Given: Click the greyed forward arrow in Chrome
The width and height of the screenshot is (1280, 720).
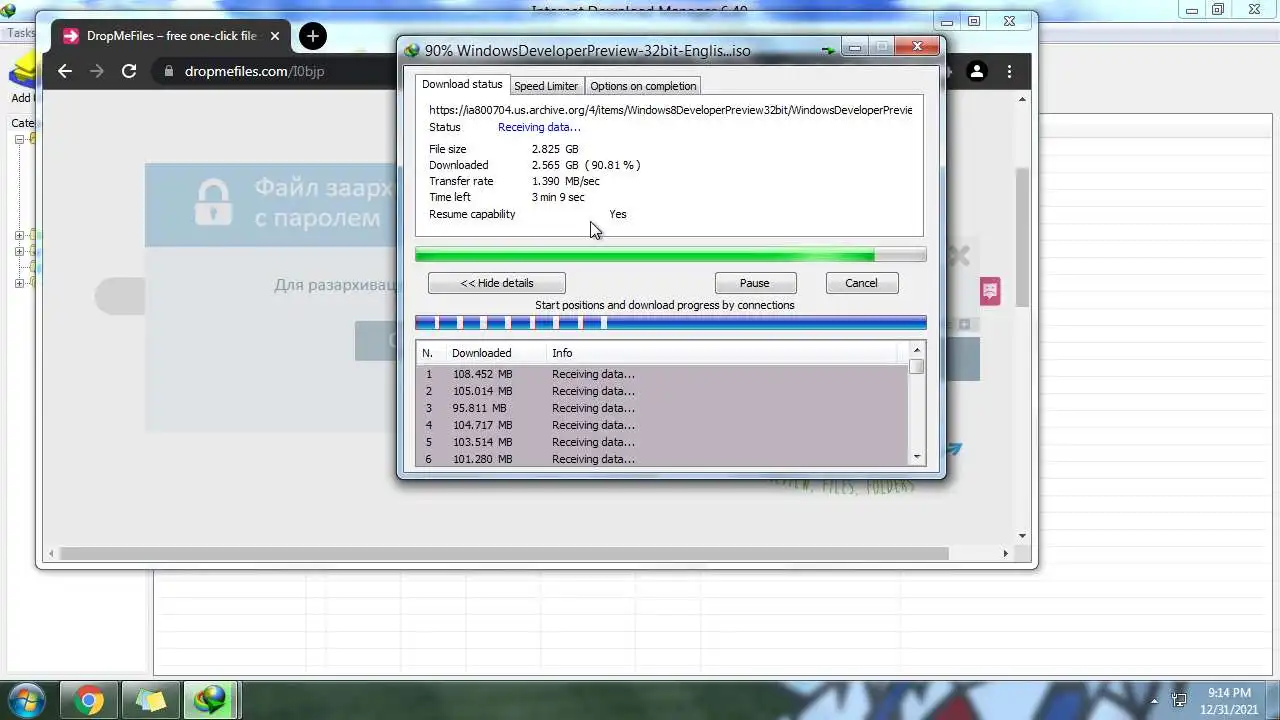Looking at the screenshot, I should click(97, 71).
